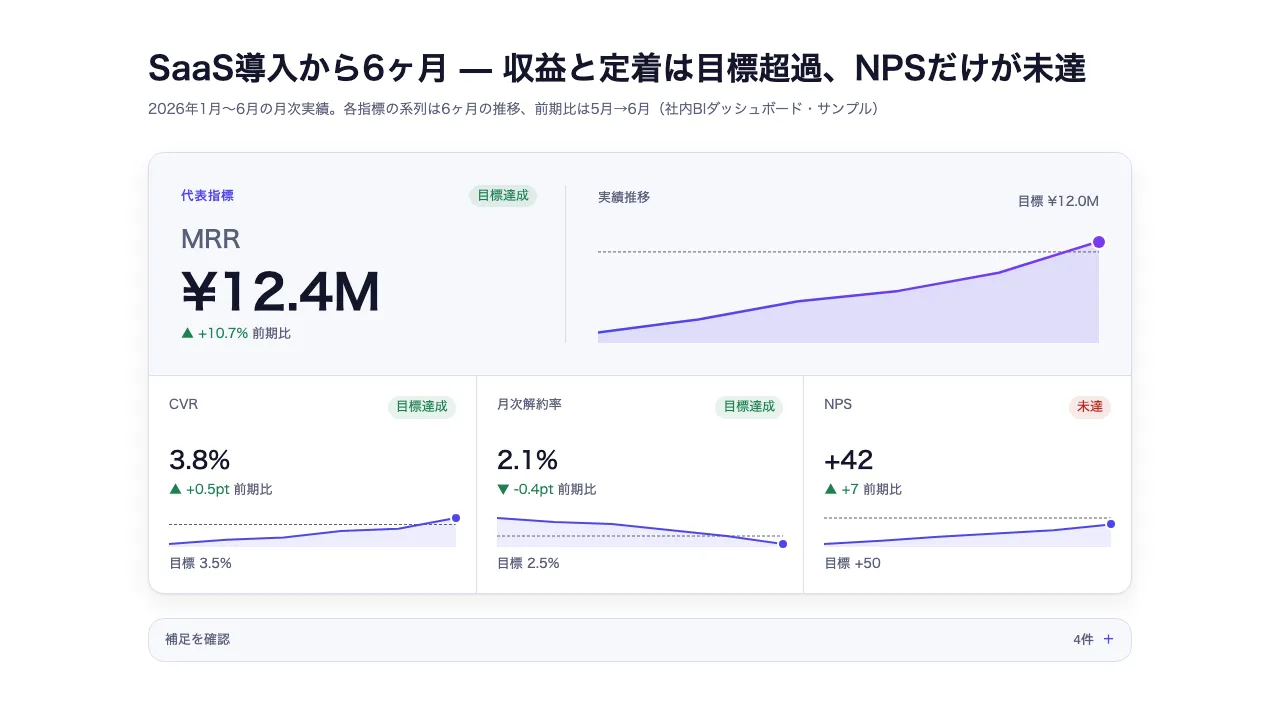Screen dimensions: 1280x720
Task: Click the 月次解約率 card title
Action: tap(529, 405)
